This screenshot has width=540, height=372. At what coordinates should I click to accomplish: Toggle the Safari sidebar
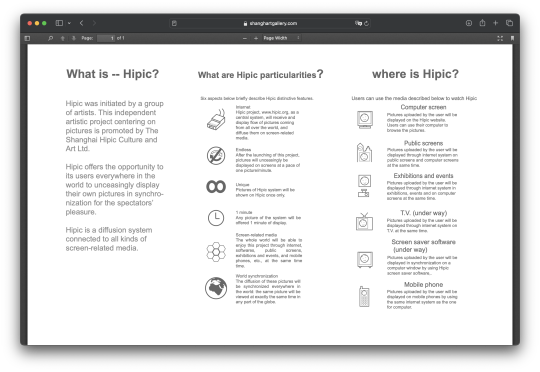pos(59,23)
